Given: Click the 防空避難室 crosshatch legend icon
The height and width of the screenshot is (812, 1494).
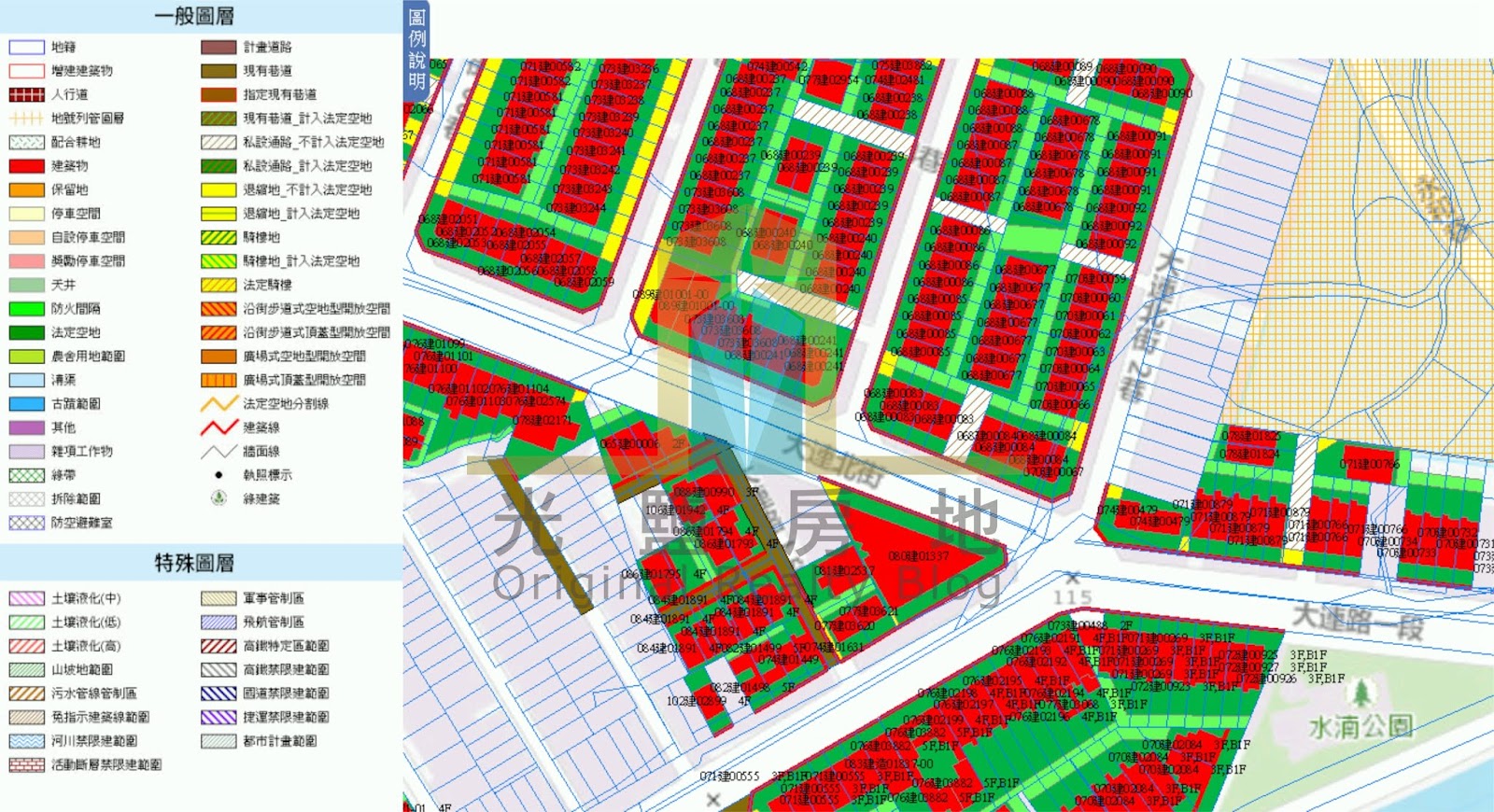Looking at the screenshot, I should [26, 523].
